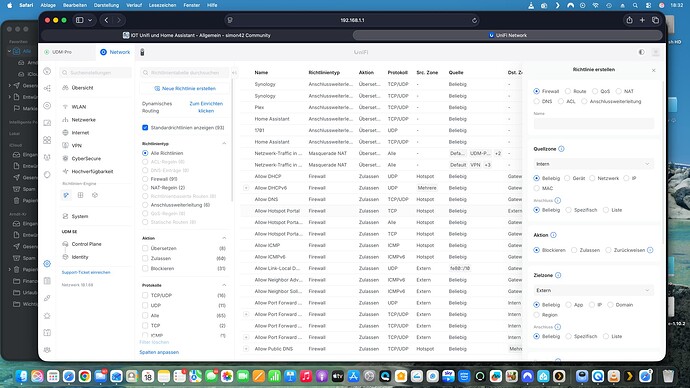Show Safari tab overview icon

(655, 20)
